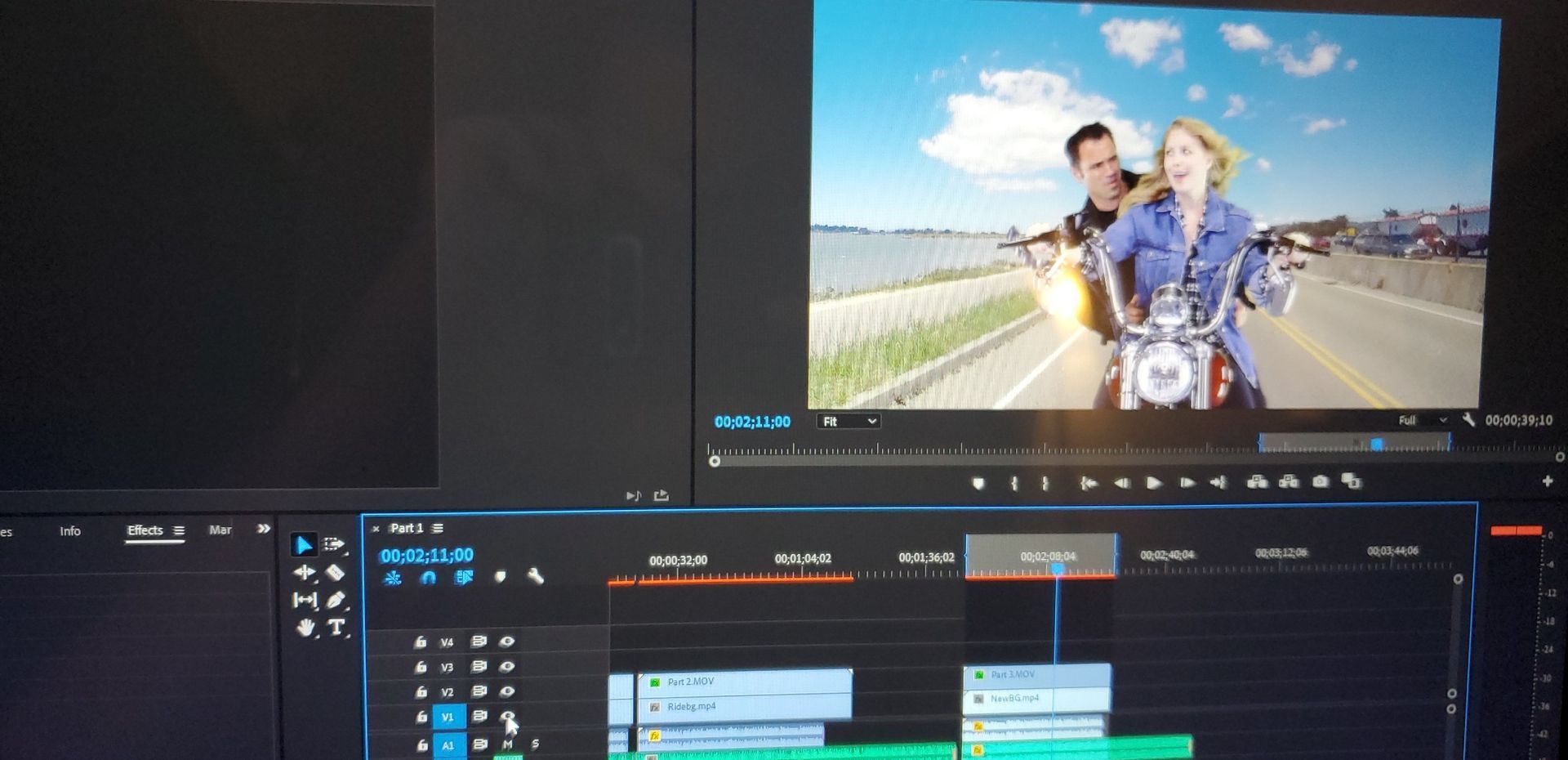Viewport: 1568px width, 760px height.
Task: Click the play-audio icon in source panel
Action: 634,495
